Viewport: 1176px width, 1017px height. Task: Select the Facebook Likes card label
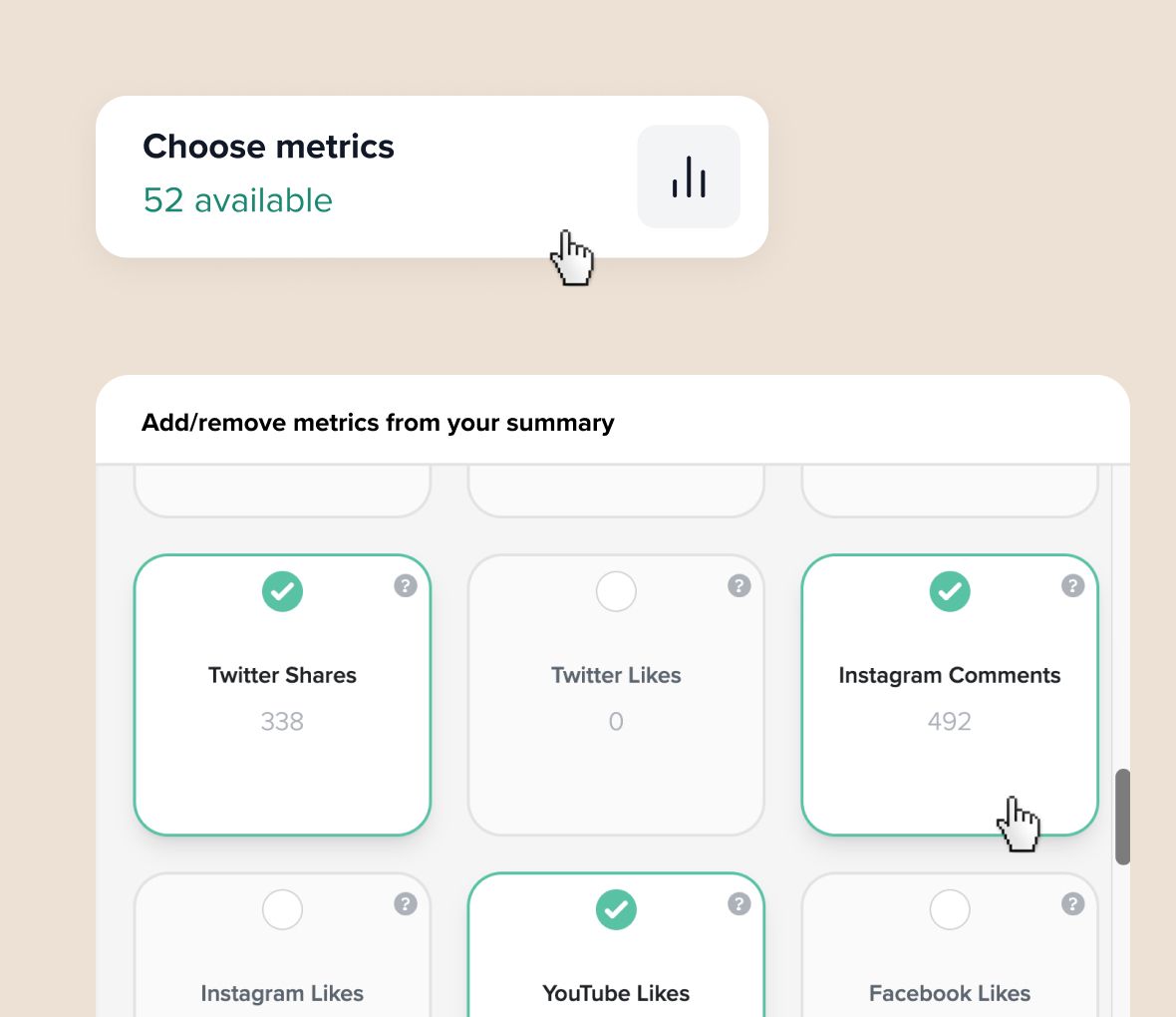950,994
